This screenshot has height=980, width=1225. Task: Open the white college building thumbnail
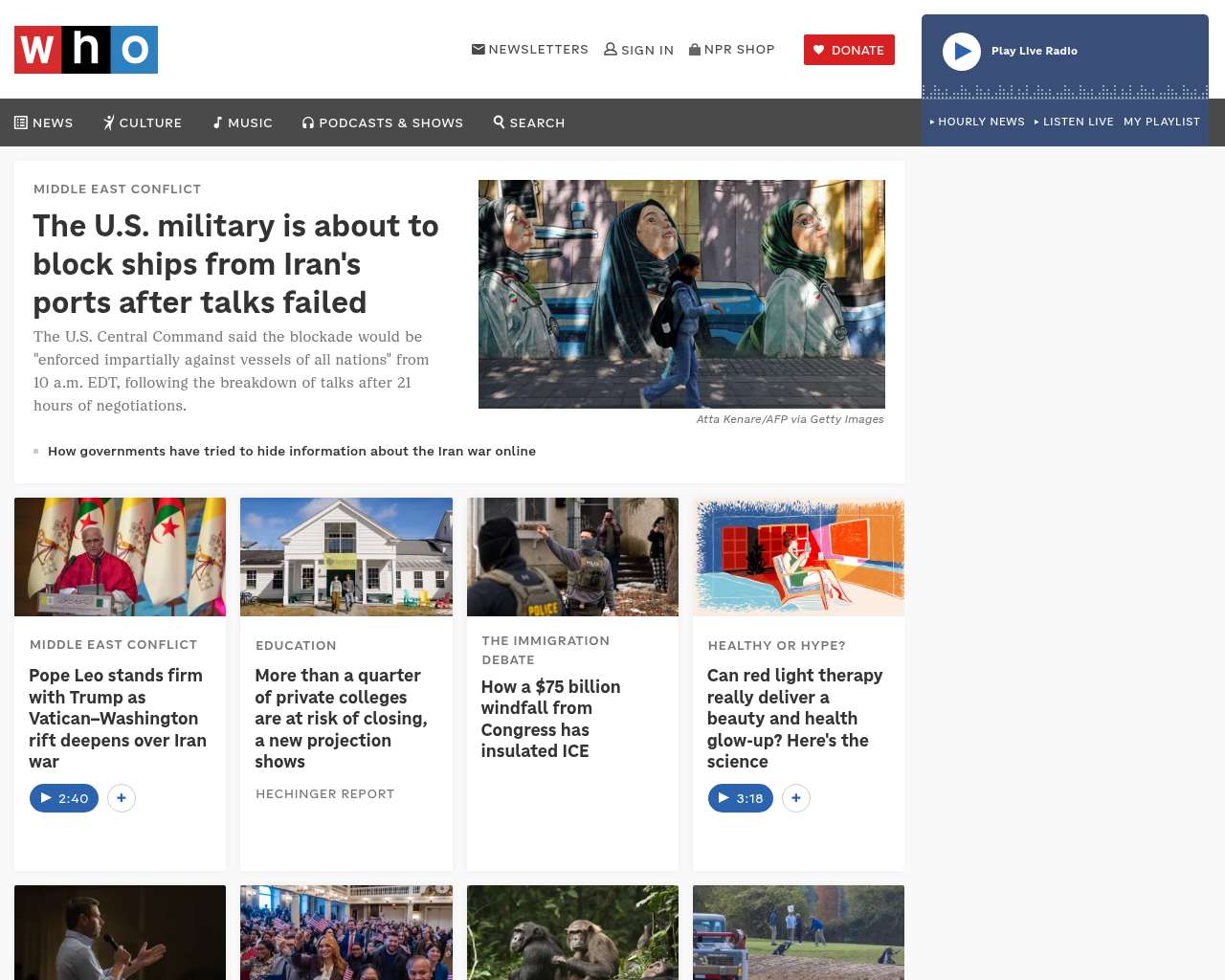[x=346, y=557]
